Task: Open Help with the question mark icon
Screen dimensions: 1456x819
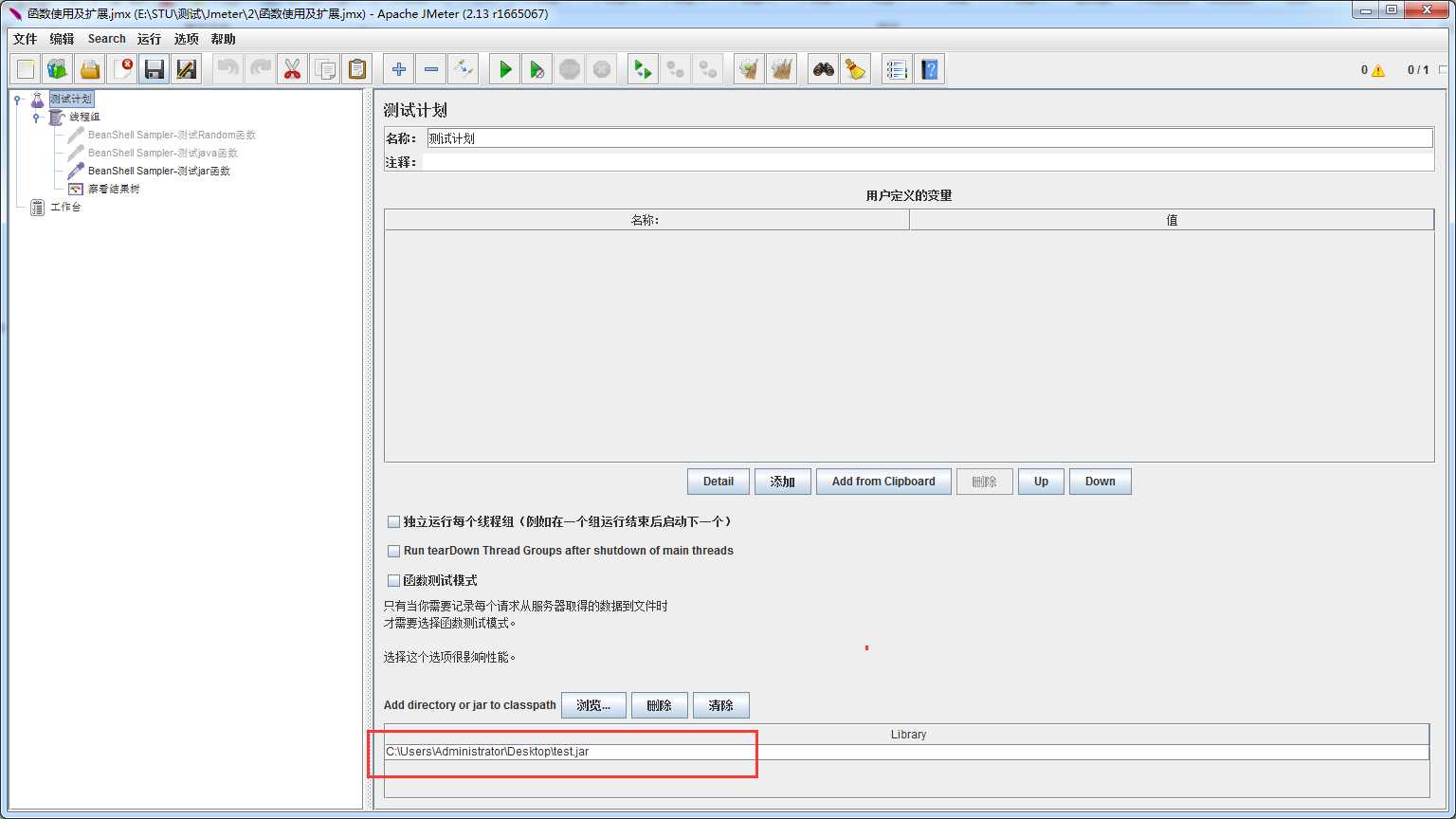Action: [929, 69]
